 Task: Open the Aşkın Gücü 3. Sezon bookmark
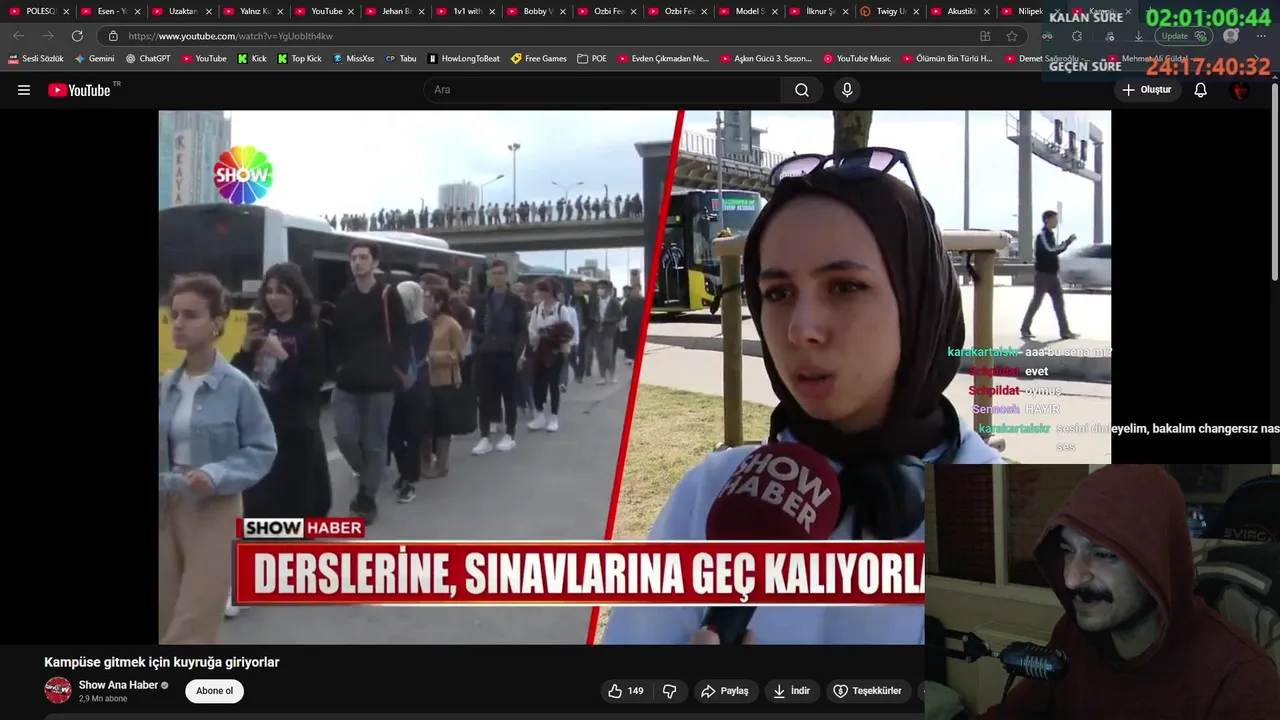pos(766,59)
